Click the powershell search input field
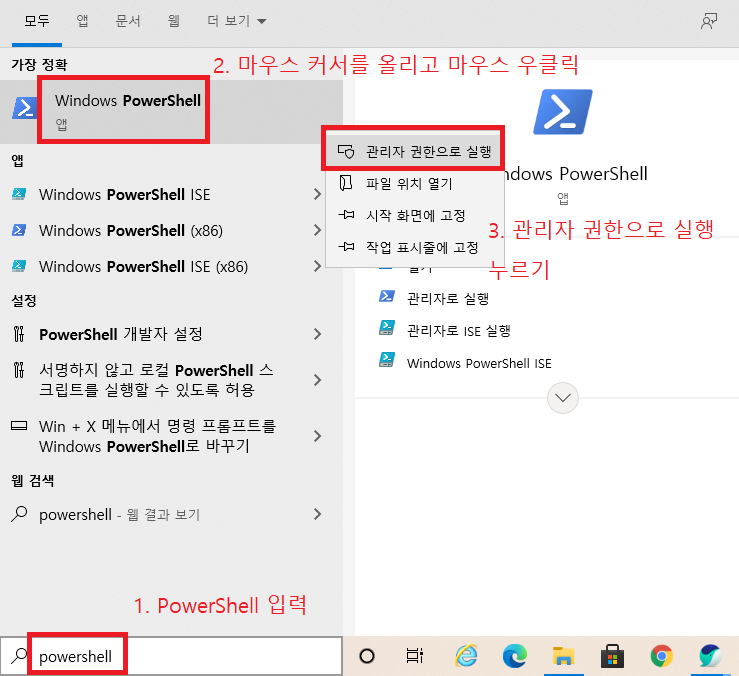739x676 pixels. (x=171, y=656)
